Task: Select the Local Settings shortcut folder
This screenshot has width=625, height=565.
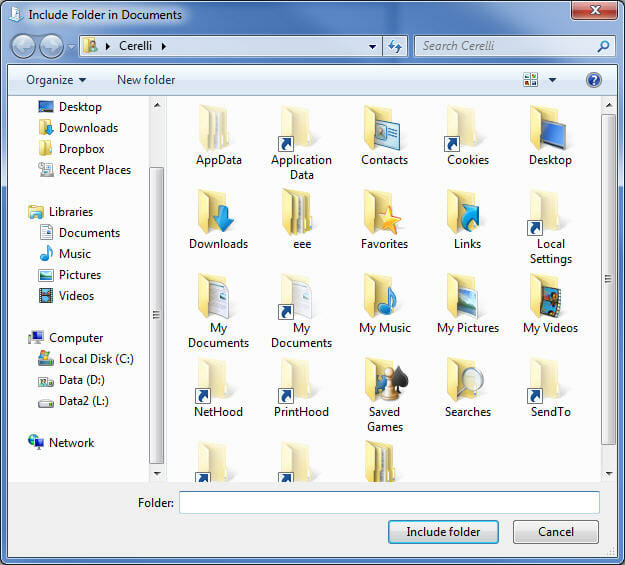Action: pos(550,226)
